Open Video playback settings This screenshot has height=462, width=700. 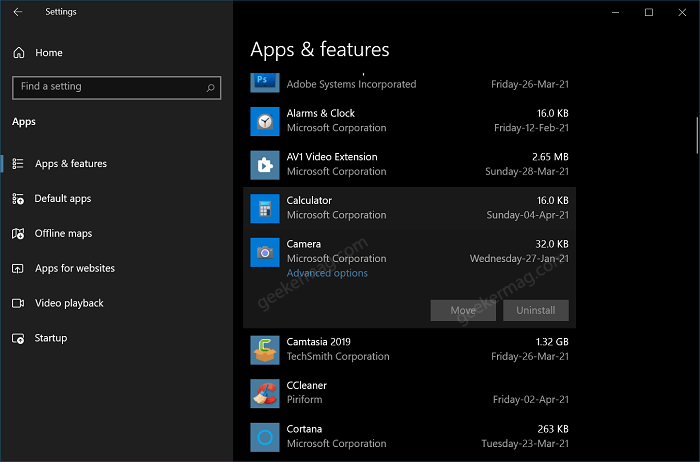117,304
